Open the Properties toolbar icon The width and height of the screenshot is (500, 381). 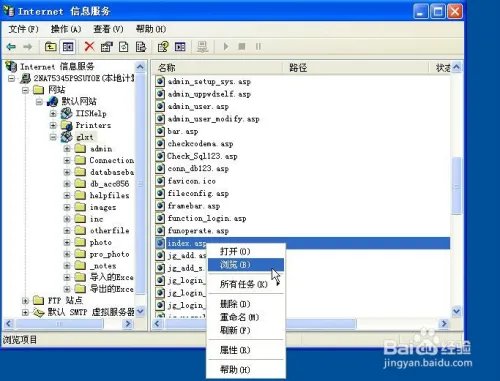pos(107,47)
